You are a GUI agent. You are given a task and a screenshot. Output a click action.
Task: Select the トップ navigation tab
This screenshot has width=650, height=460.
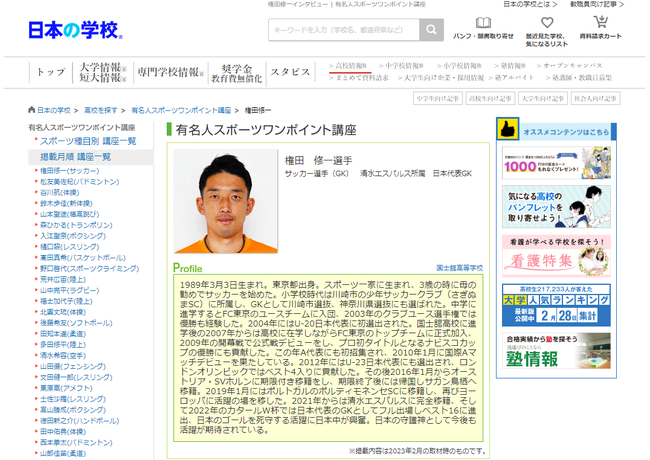[50, 72]
